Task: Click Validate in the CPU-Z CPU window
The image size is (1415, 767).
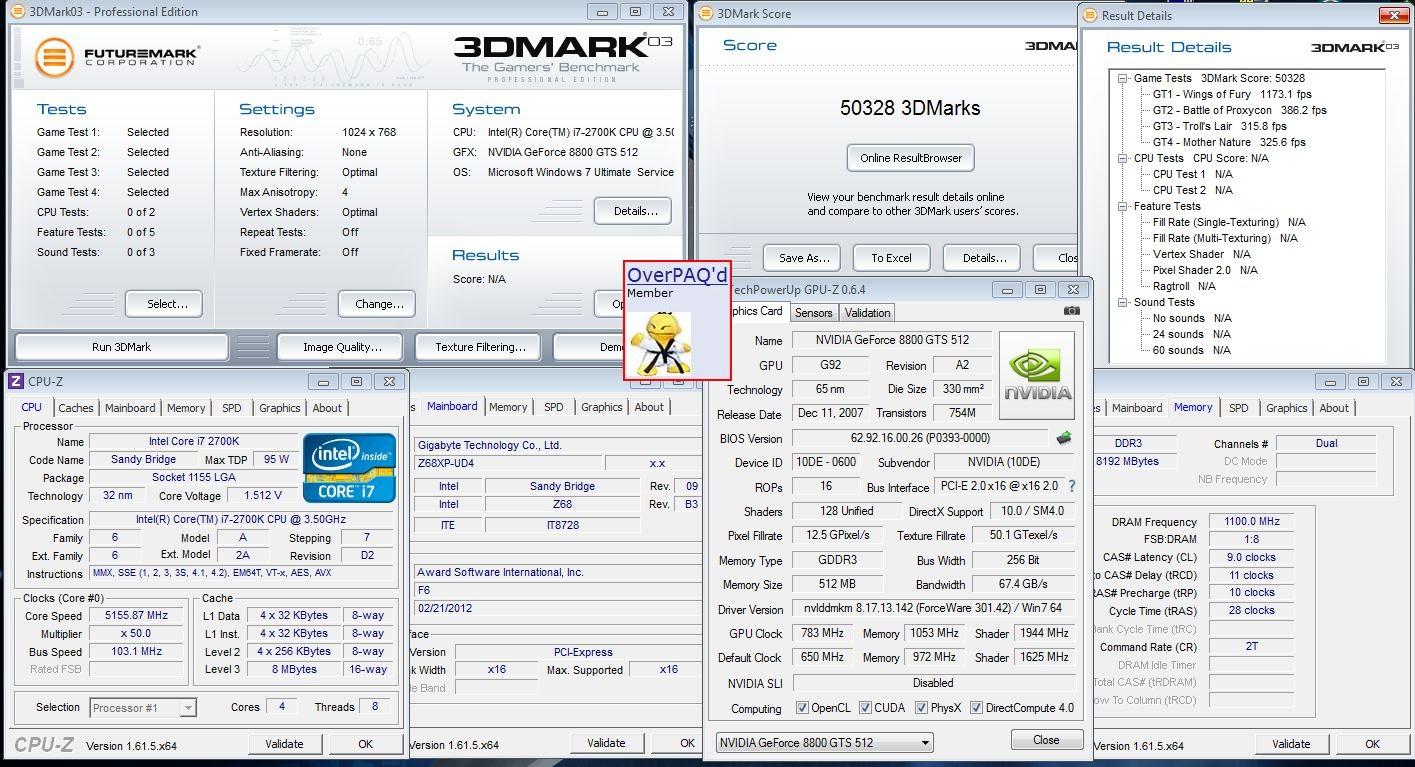Action: (x=284, y=744)
